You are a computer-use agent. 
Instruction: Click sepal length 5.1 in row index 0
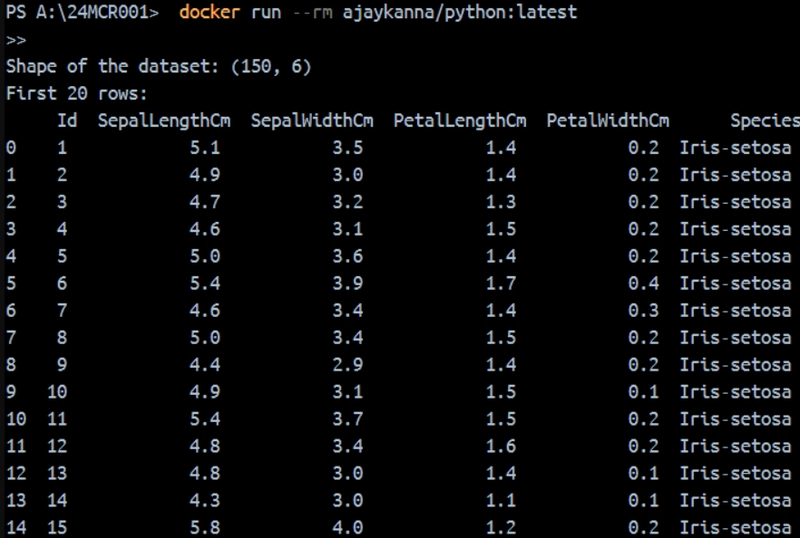205,148
